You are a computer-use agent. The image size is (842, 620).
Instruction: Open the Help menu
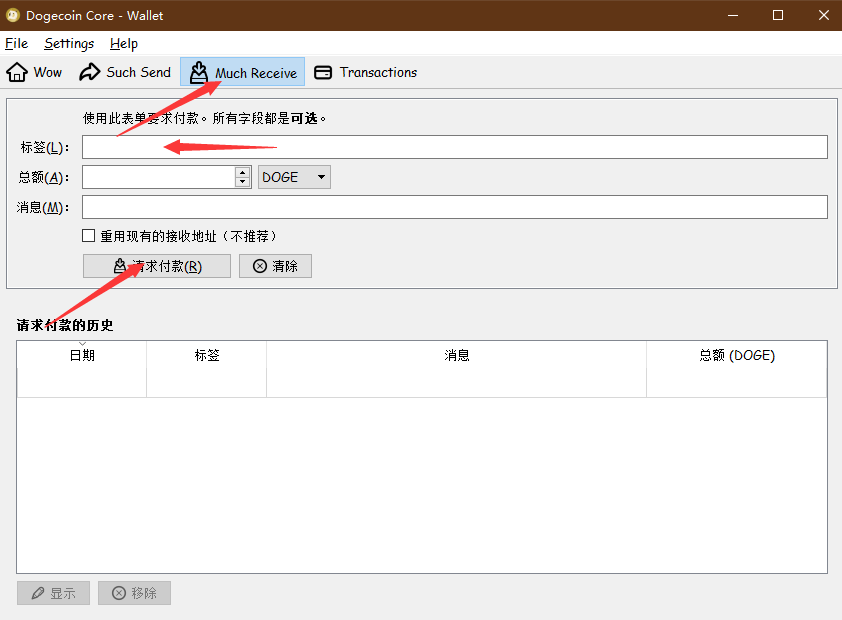coord(124,44)
